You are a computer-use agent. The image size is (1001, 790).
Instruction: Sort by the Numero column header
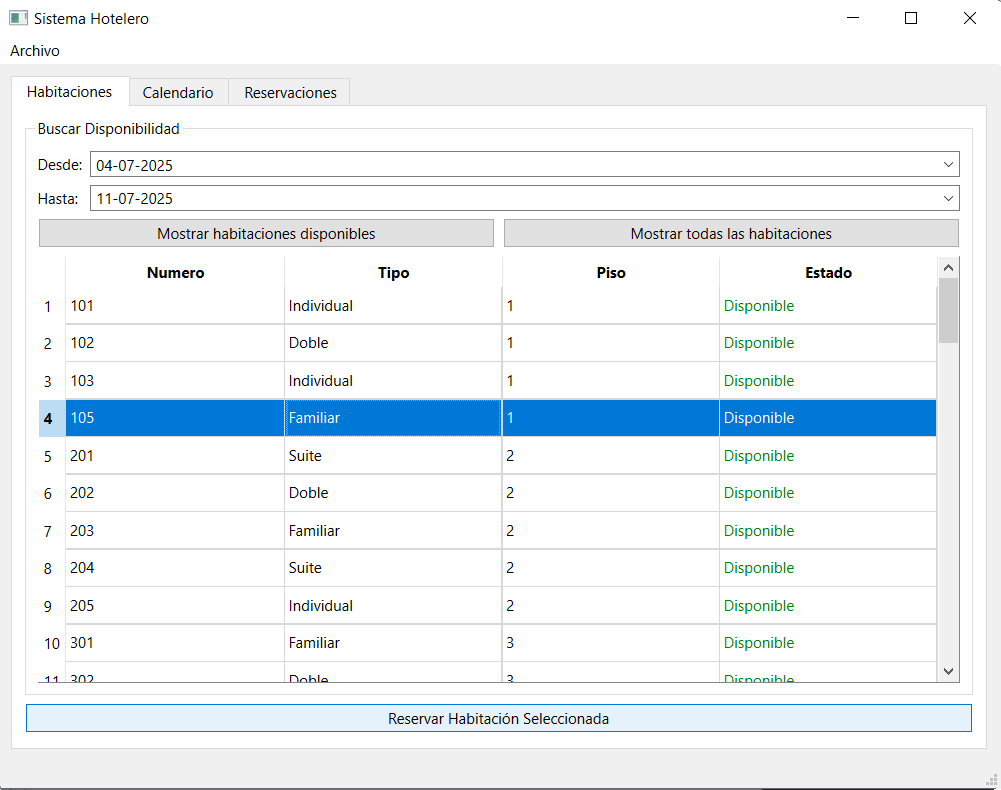click(175, 273)
